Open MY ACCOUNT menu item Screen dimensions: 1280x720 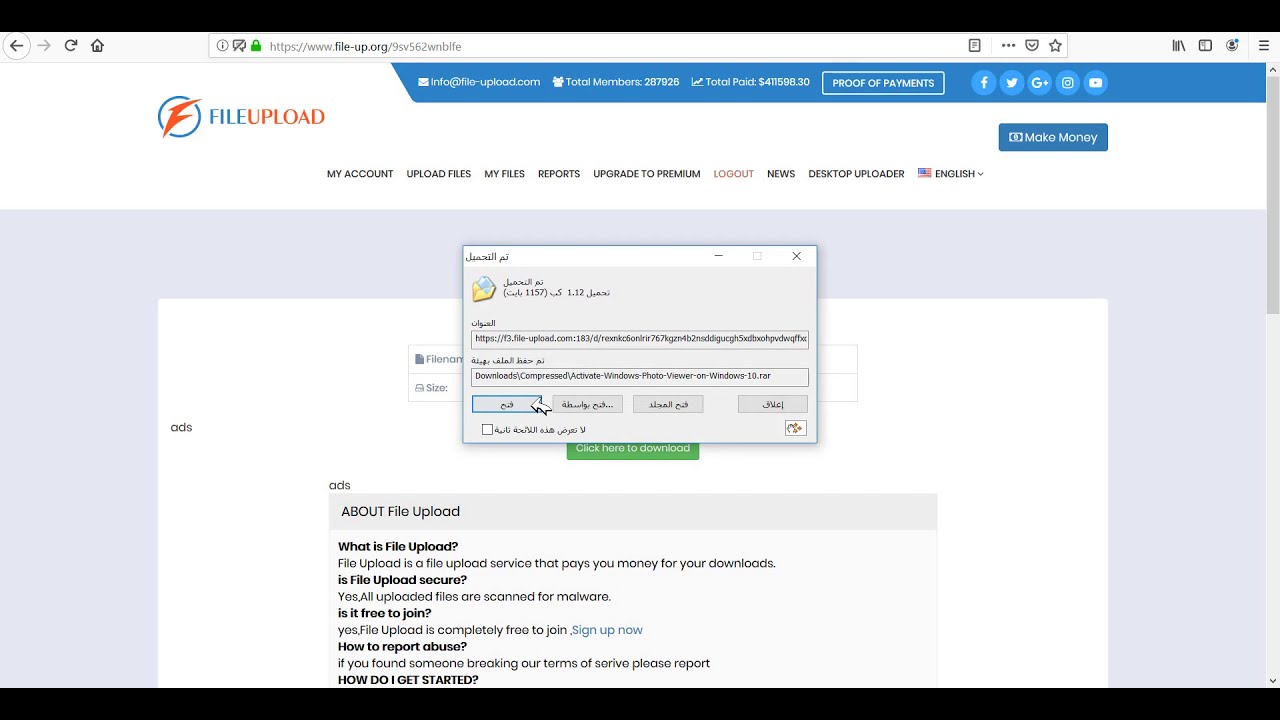tap(360, 174)
